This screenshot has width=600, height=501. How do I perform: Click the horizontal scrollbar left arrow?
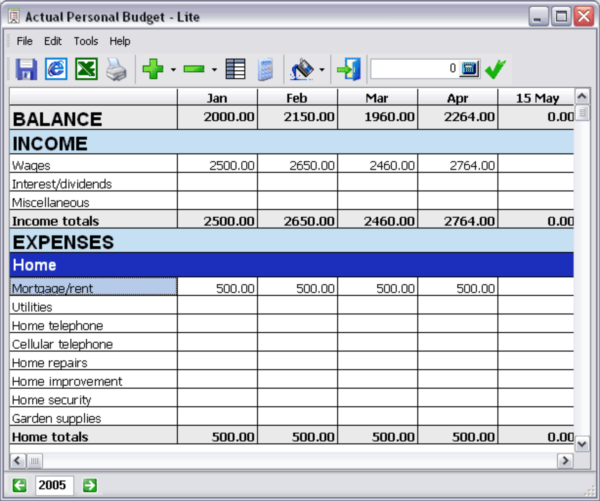pyautogui.click(x=17, y=460)
